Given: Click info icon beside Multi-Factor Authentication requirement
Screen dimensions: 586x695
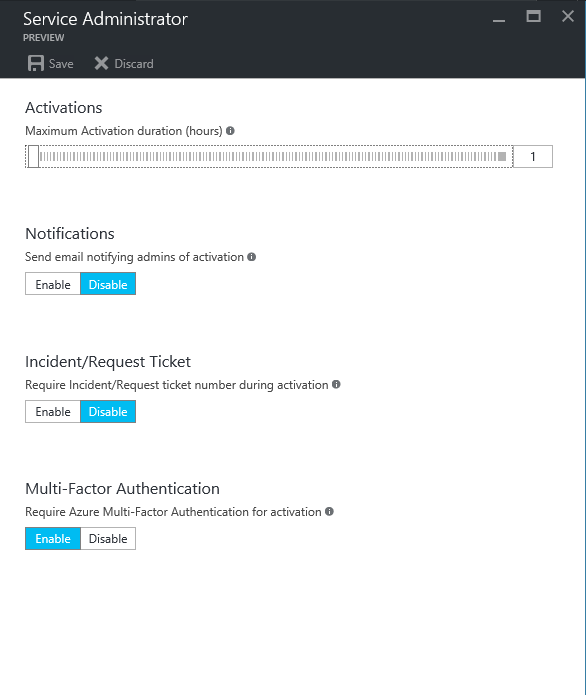Looking at the screenshot, I should (x=329, y=511).
